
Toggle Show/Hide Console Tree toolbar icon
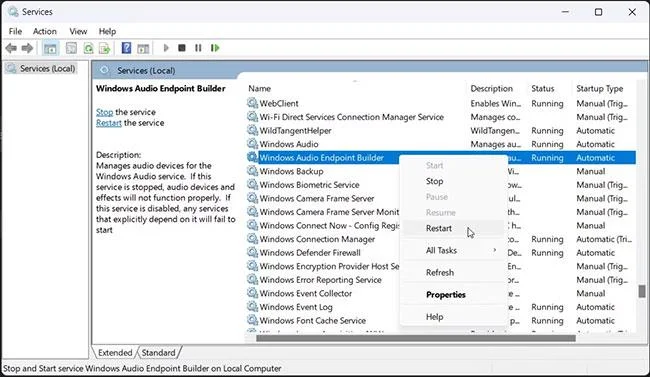[x=51, y=48]
